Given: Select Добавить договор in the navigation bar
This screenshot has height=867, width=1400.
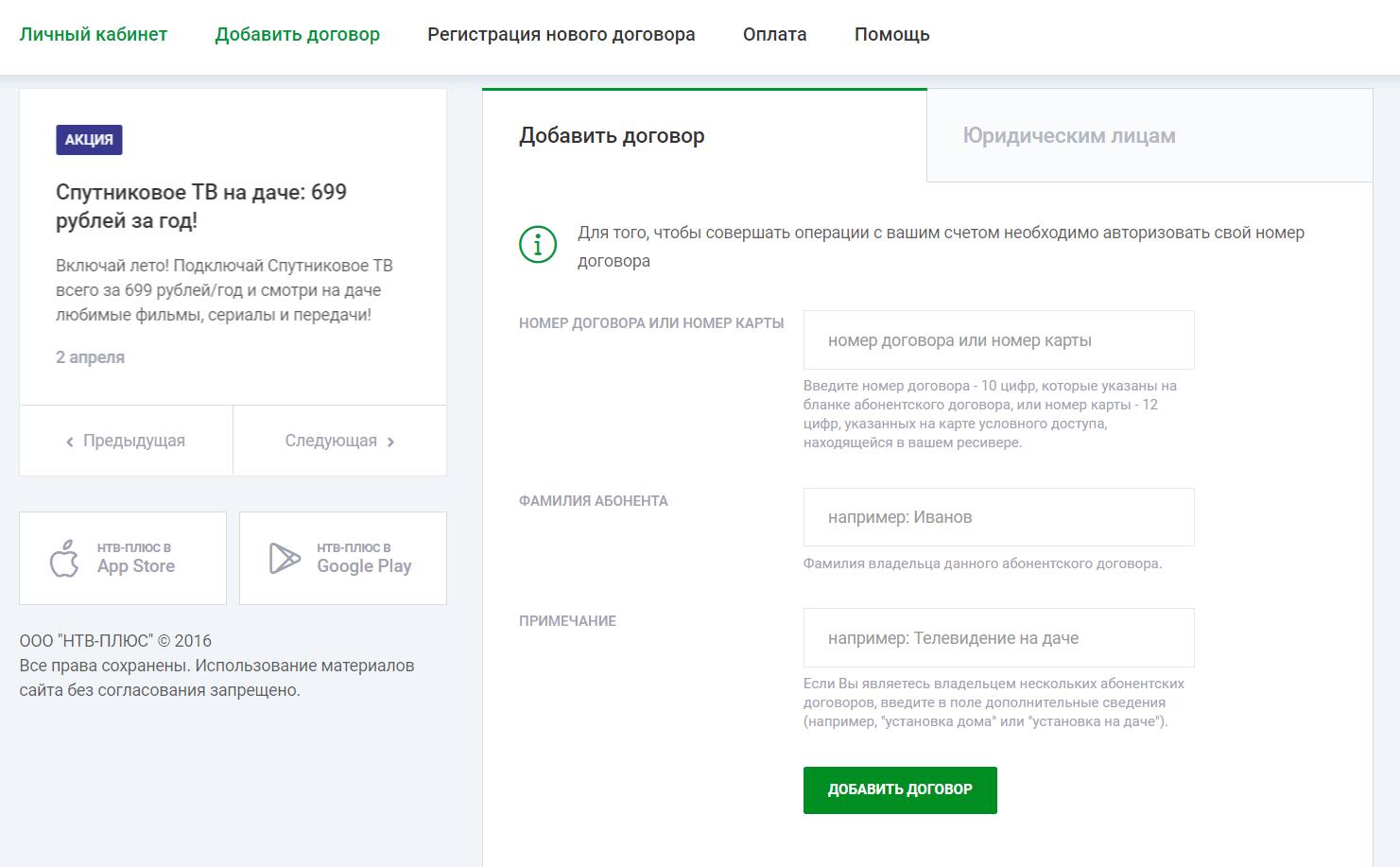Looking at the screenshot, I should [x=298, y=35].
